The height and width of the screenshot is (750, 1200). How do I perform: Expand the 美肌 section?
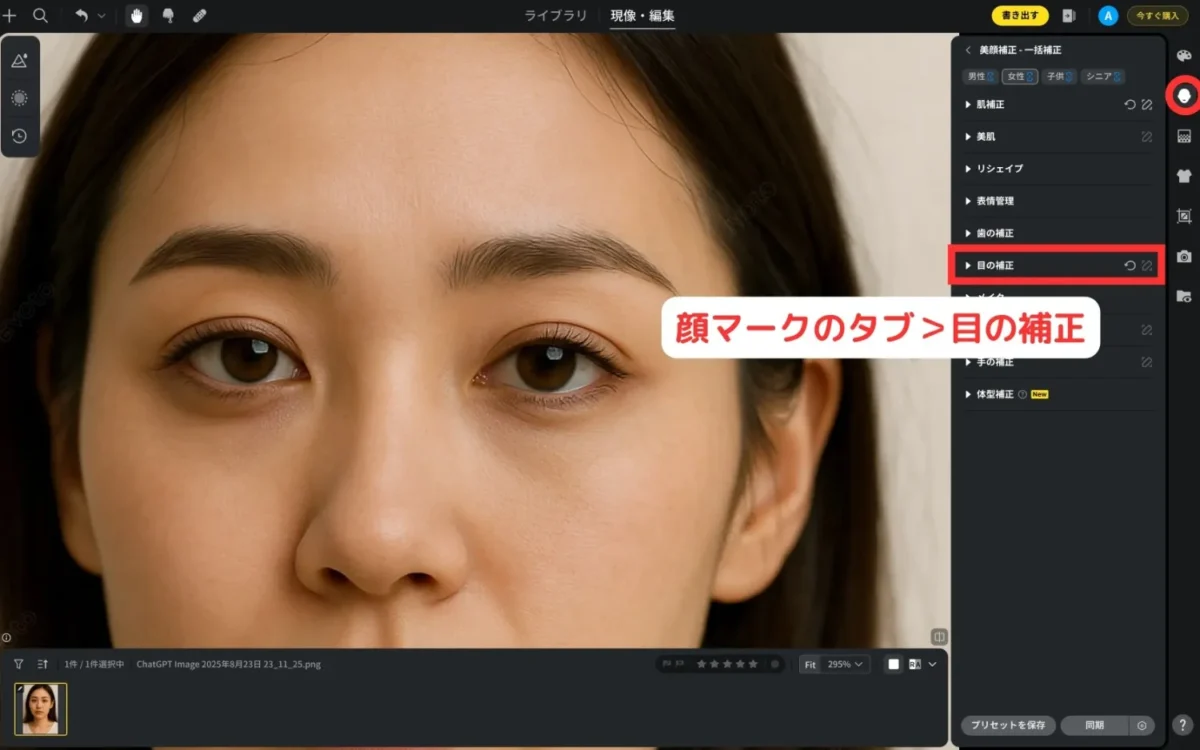click(980, 136)
